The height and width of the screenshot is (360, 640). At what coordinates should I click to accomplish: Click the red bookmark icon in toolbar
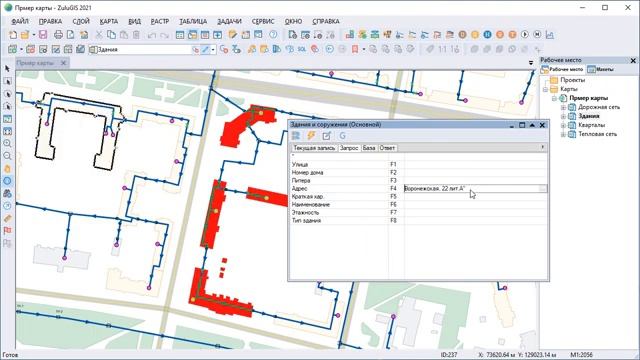355,49
